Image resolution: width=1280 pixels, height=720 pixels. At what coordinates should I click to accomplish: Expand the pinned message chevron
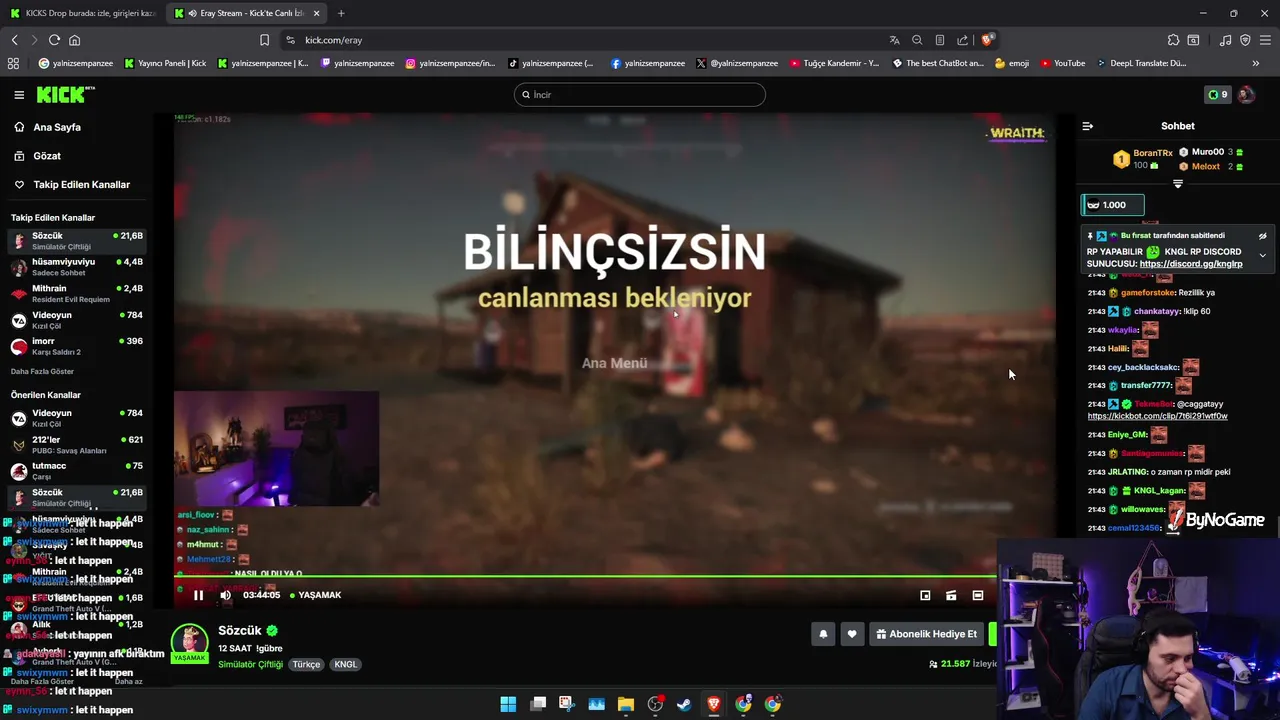click(1262, 256)
